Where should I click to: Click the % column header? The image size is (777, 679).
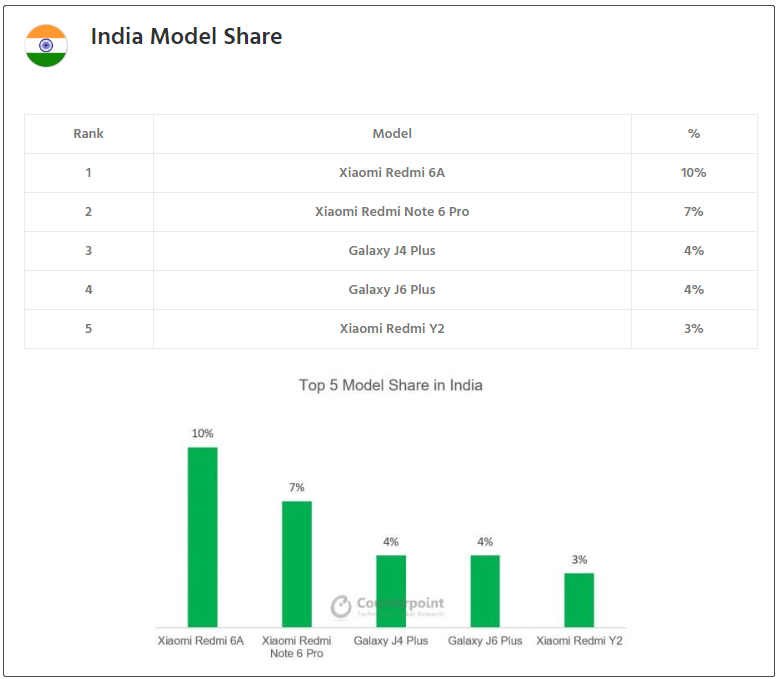point(694,133)
